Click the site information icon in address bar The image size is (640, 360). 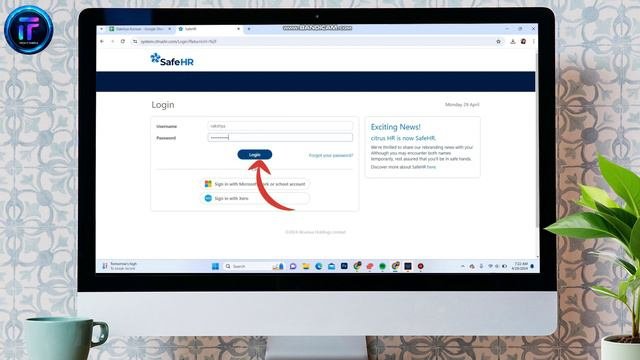[135, 42]
